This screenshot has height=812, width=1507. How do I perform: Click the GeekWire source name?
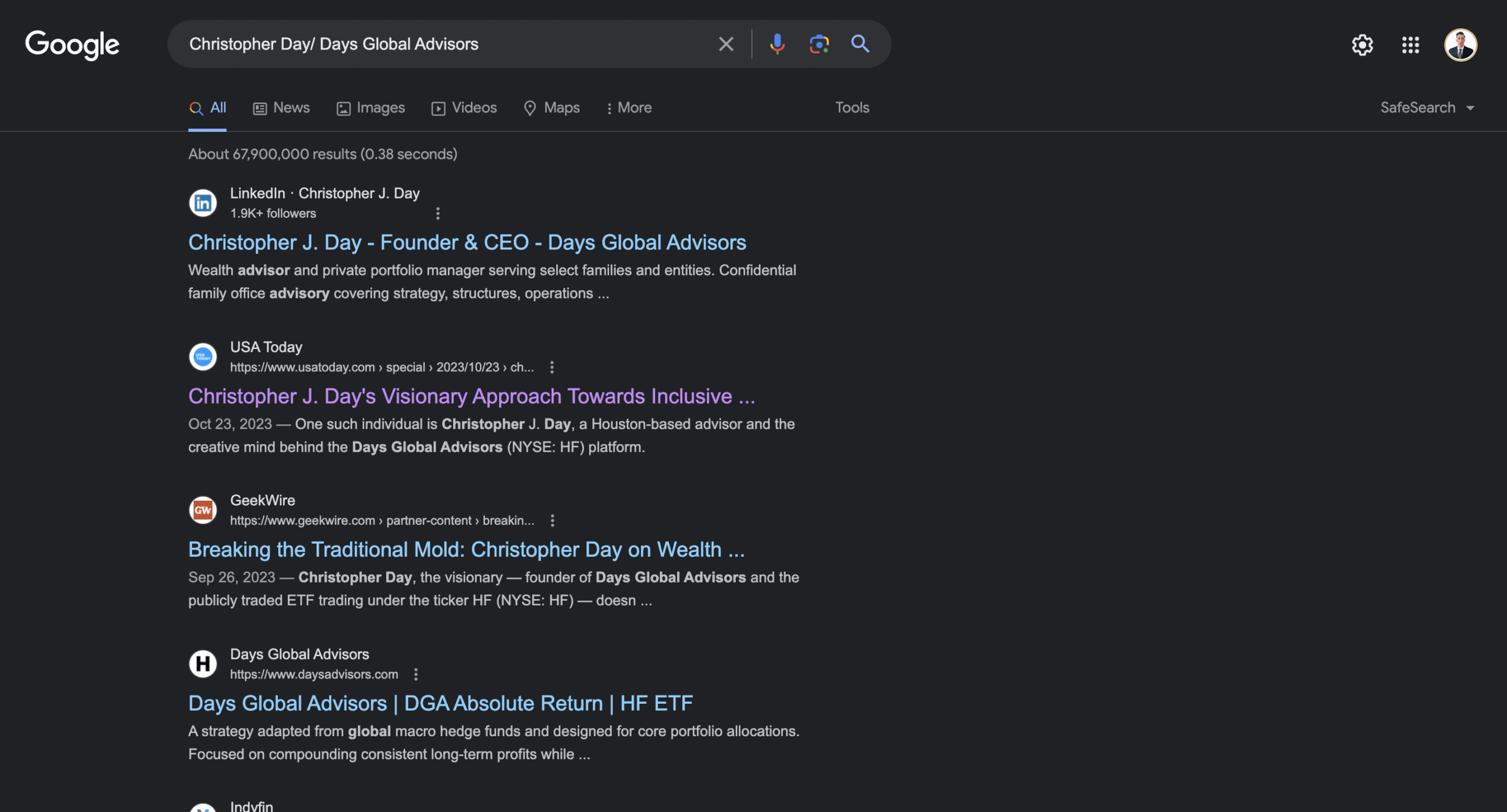click(x=263, y=500)
